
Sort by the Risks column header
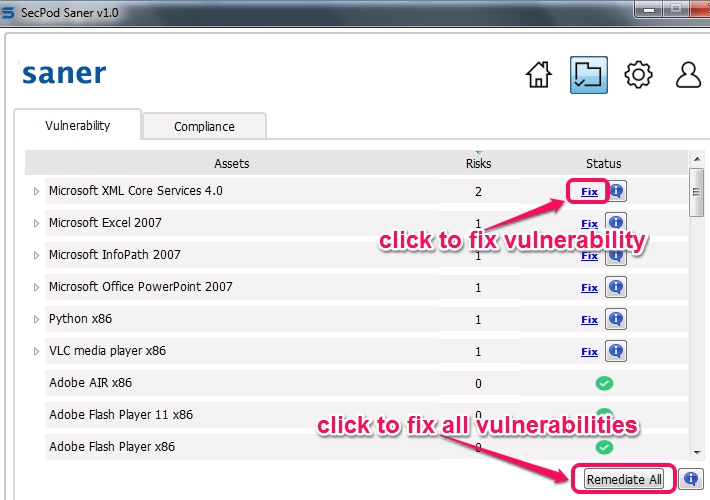pyautogui.click(x=478, y=163)
